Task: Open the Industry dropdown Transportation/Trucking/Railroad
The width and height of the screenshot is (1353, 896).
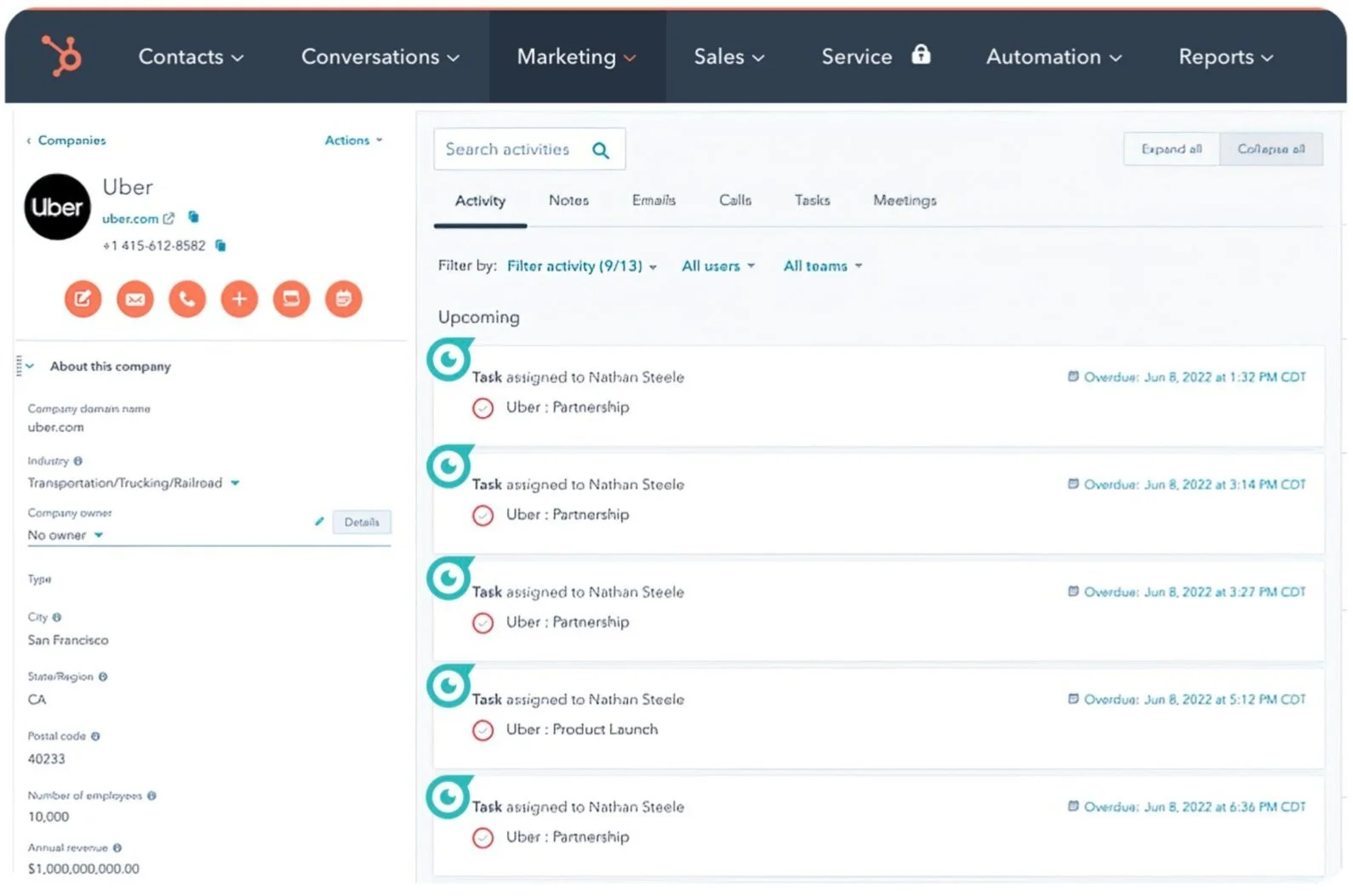Action: click(x=134, y=483)
